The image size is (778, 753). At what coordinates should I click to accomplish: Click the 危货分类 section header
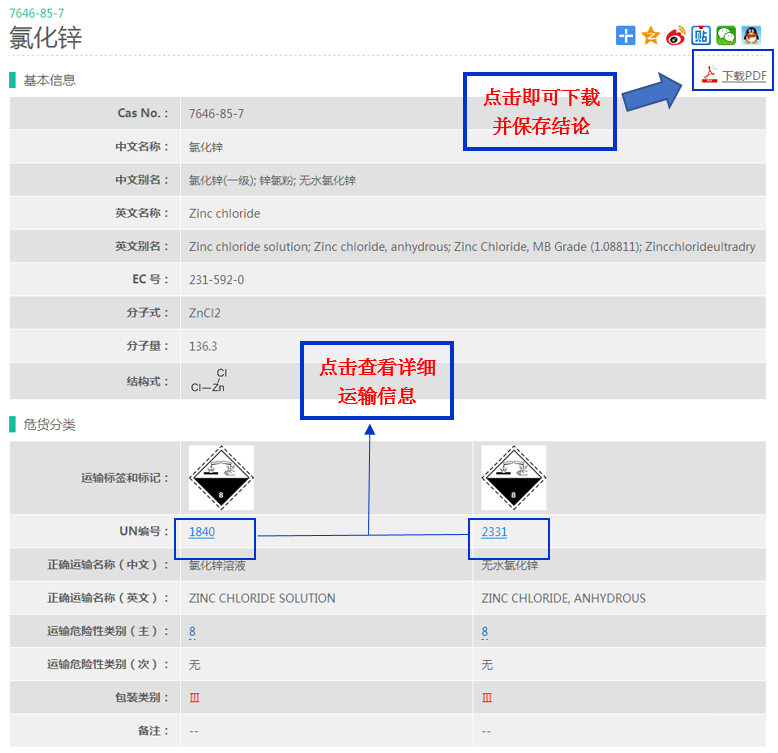click(49, 425)
